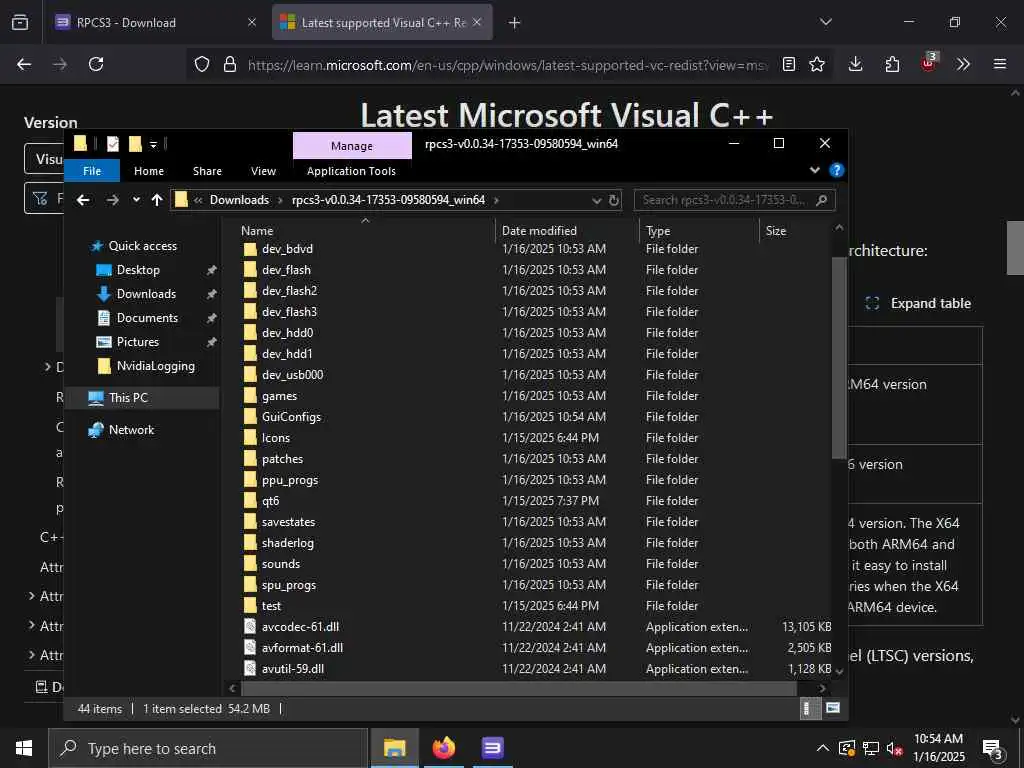Click Downloads in the address breadcrumb
Screen dimensions: 1024x768
point(239,200)
